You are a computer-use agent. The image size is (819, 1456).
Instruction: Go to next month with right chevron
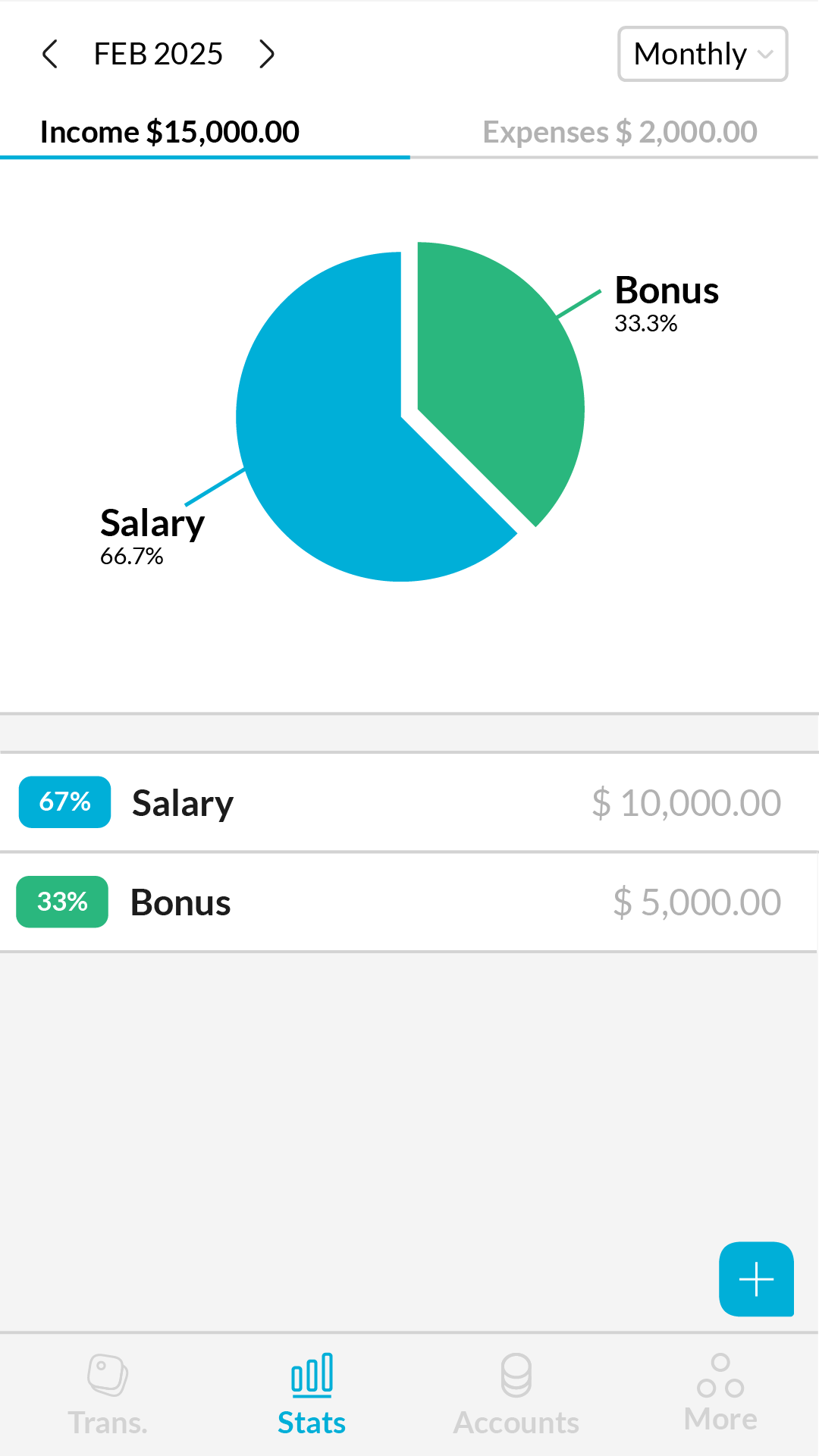pos(266,55)
